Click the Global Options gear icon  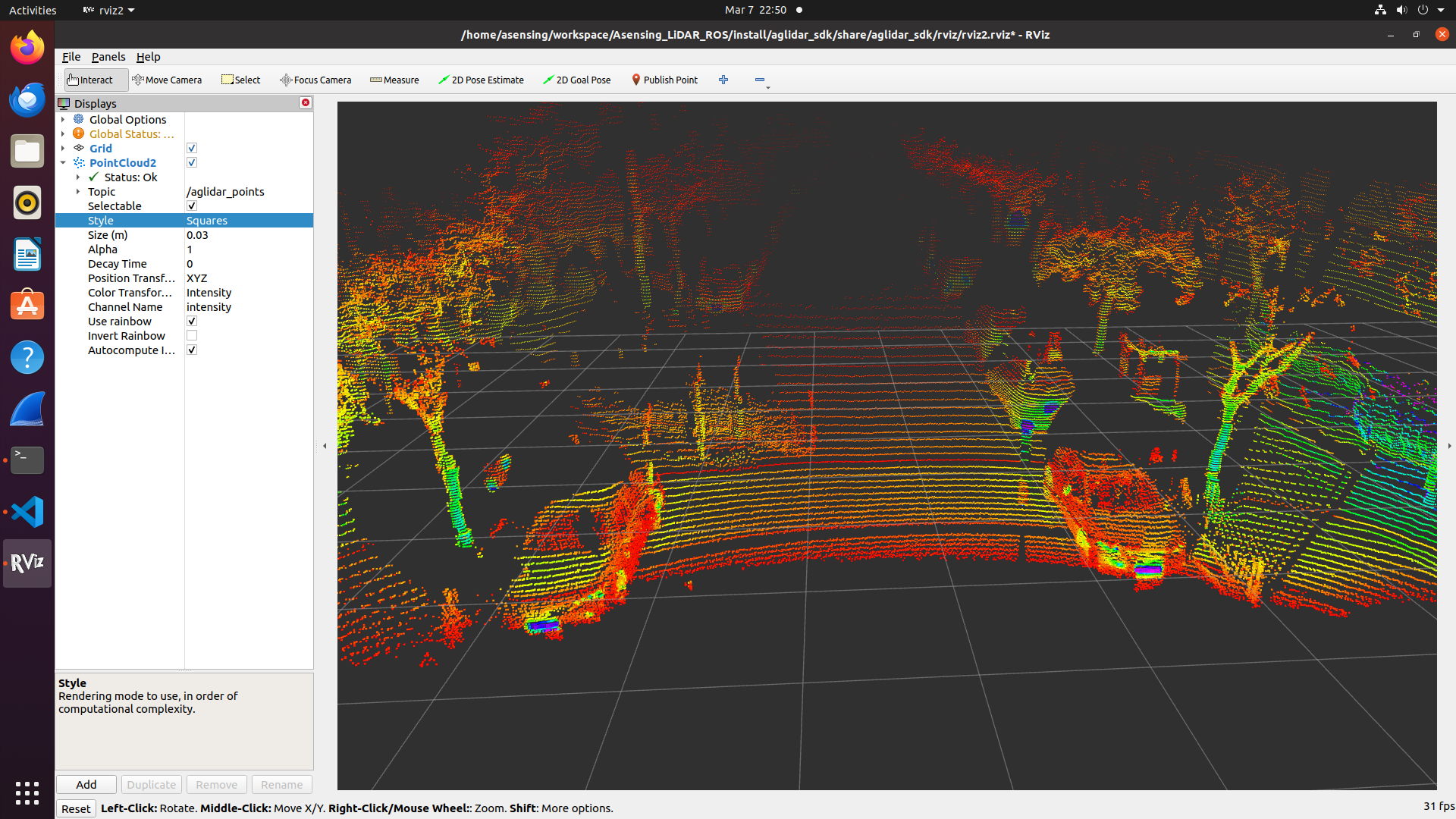point(79,119)
